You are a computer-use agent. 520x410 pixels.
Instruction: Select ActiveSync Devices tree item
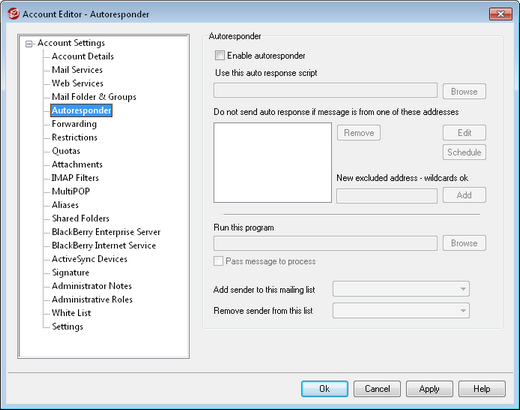(89, 259)
